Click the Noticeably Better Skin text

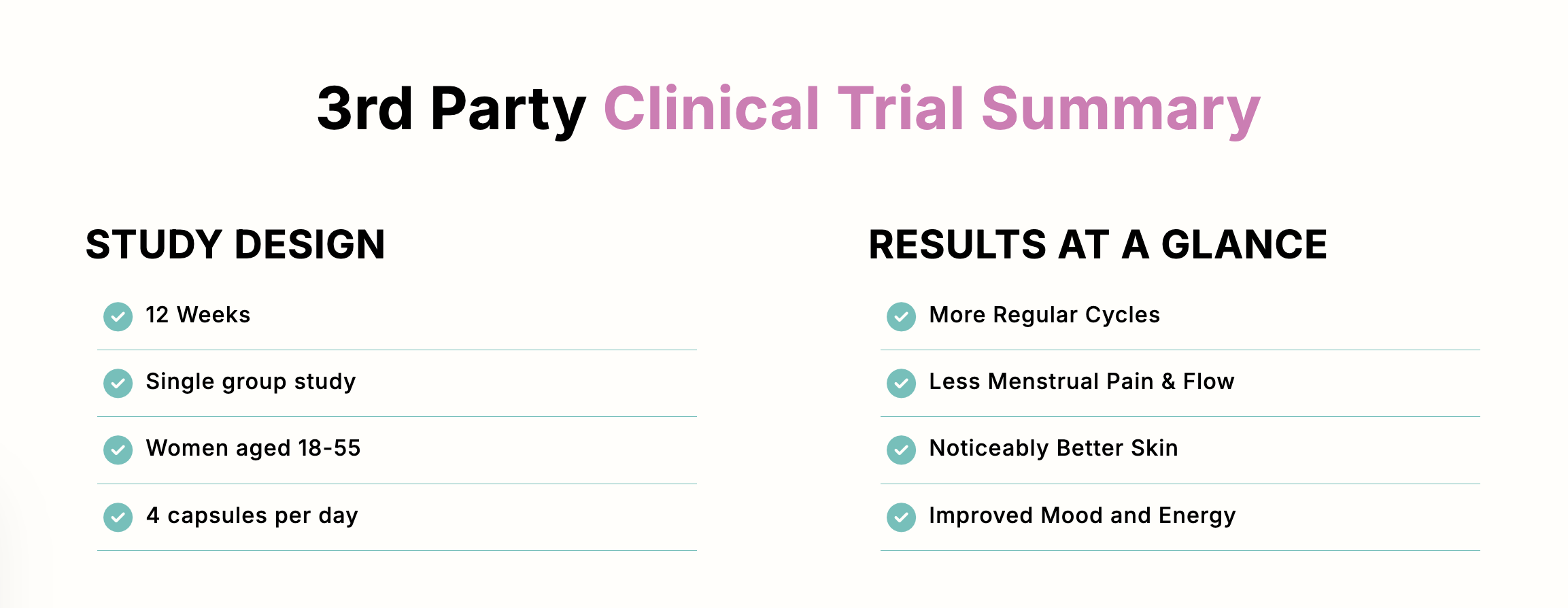point(1053,448)
